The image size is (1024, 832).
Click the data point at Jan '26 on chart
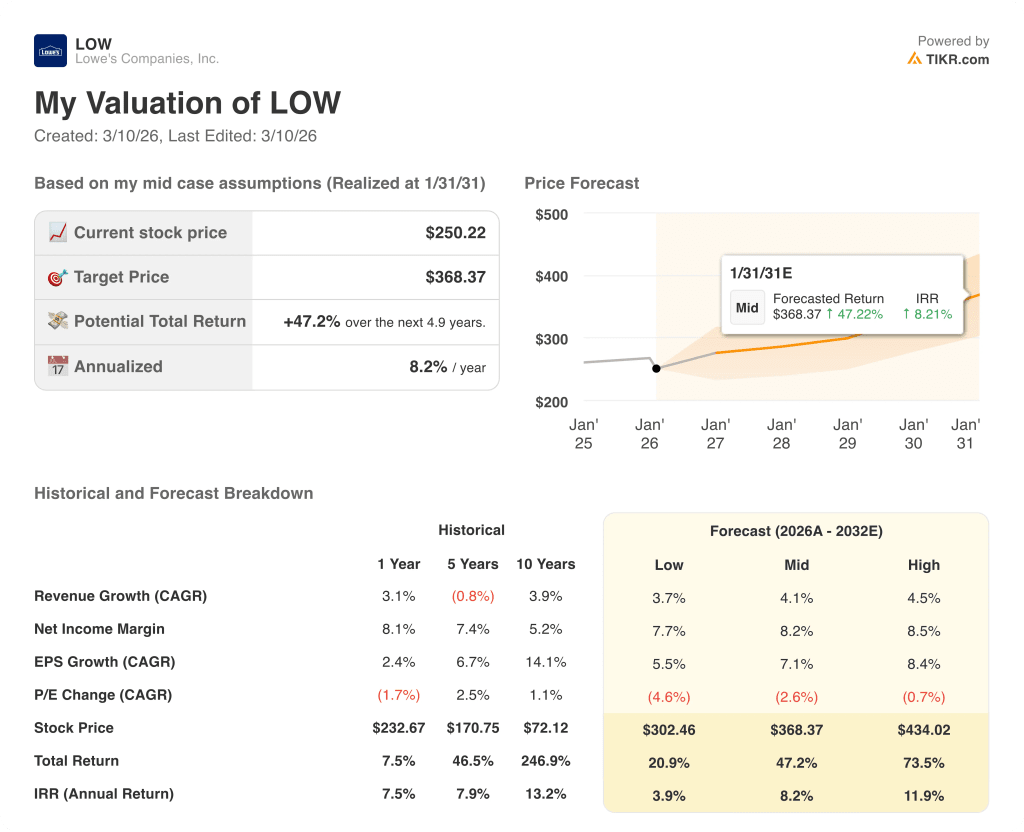pos(657,368)
